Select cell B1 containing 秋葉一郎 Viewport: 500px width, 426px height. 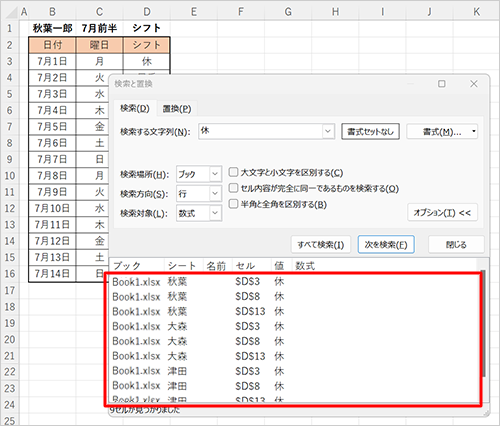(52, 28)
